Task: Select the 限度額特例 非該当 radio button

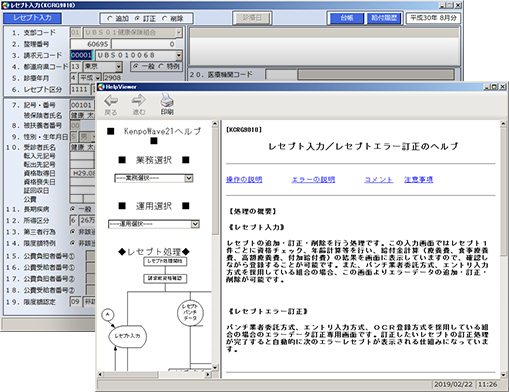Action: (72, 243)
